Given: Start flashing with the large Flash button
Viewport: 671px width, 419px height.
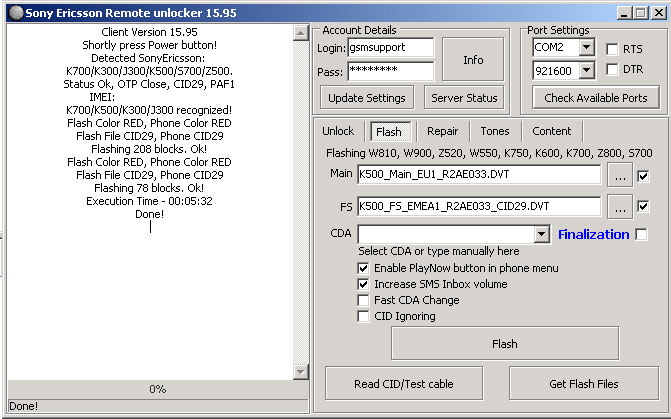Looking at the screenshot, I should 505,344.
